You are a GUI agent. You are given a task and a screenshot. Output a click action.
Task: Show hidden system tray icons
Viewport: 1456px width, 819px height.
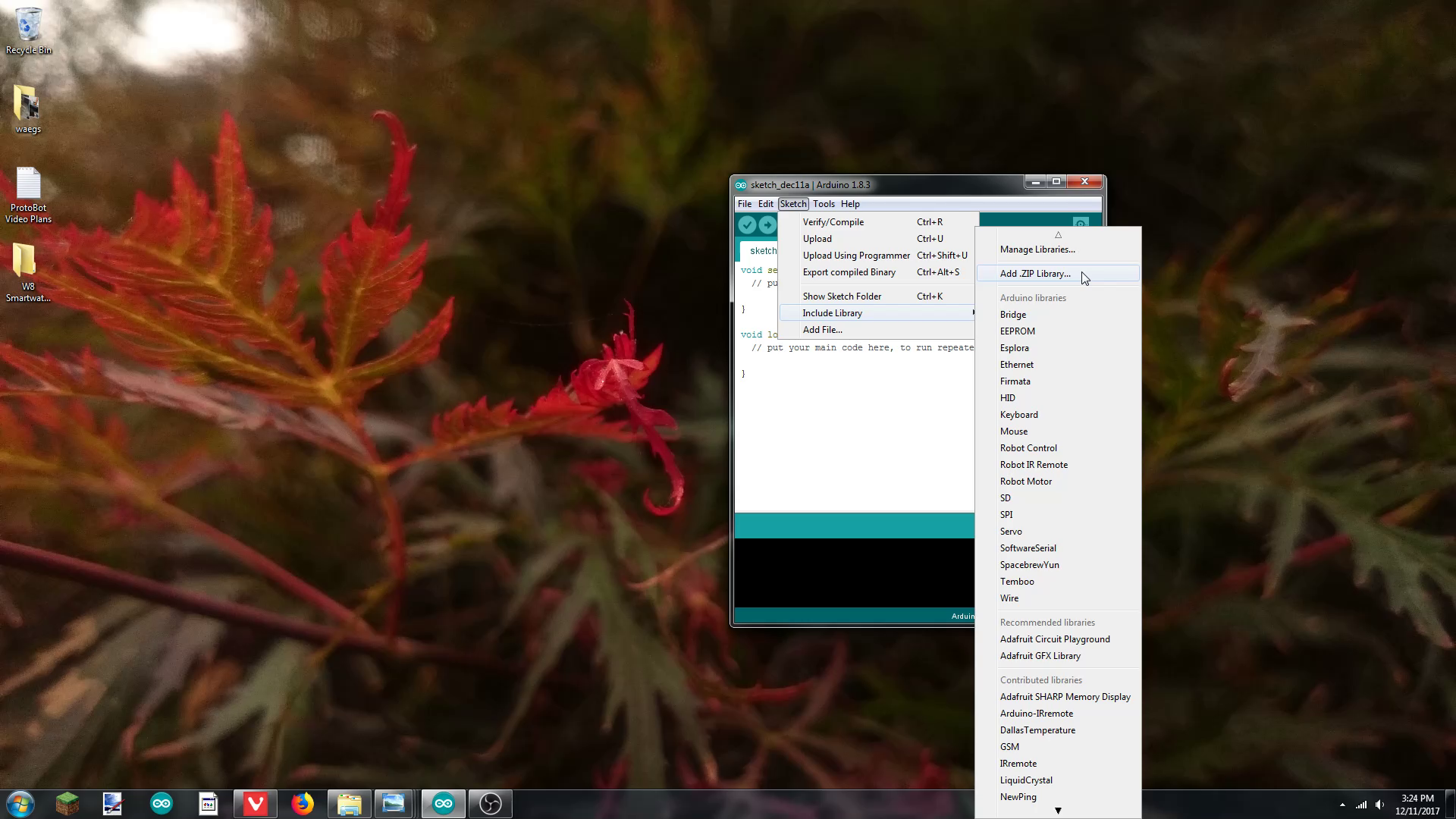[1342, 805]
